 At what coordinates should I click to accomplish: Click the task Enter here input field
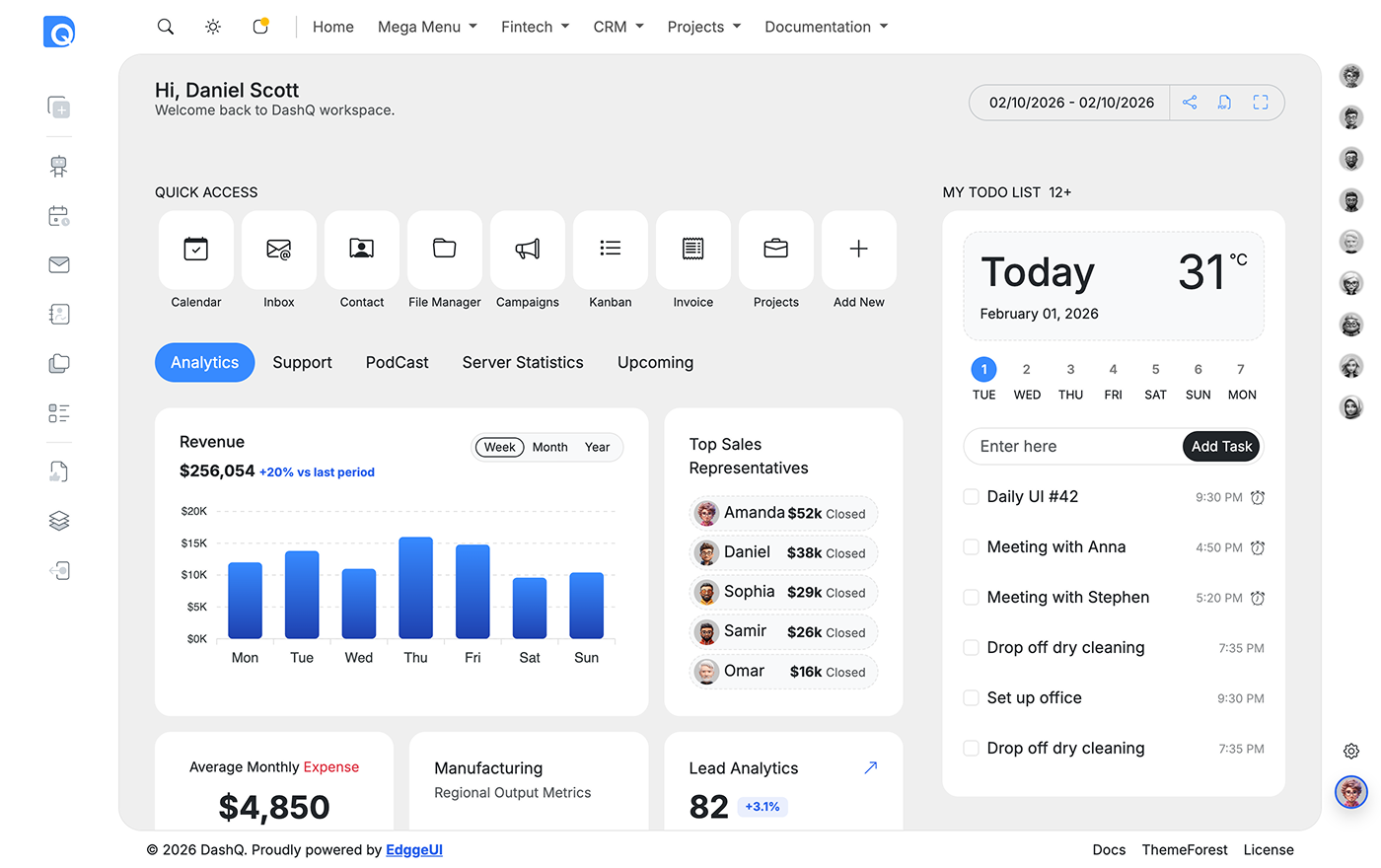pyautogui.click(x=1070, y=447)
